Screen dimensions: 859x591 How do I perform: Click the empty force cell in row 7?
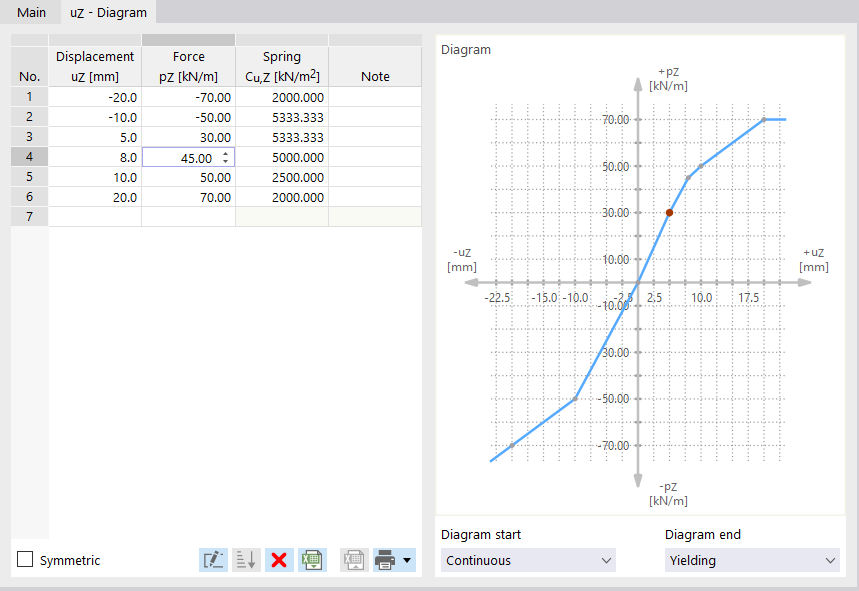coord(188,216)
